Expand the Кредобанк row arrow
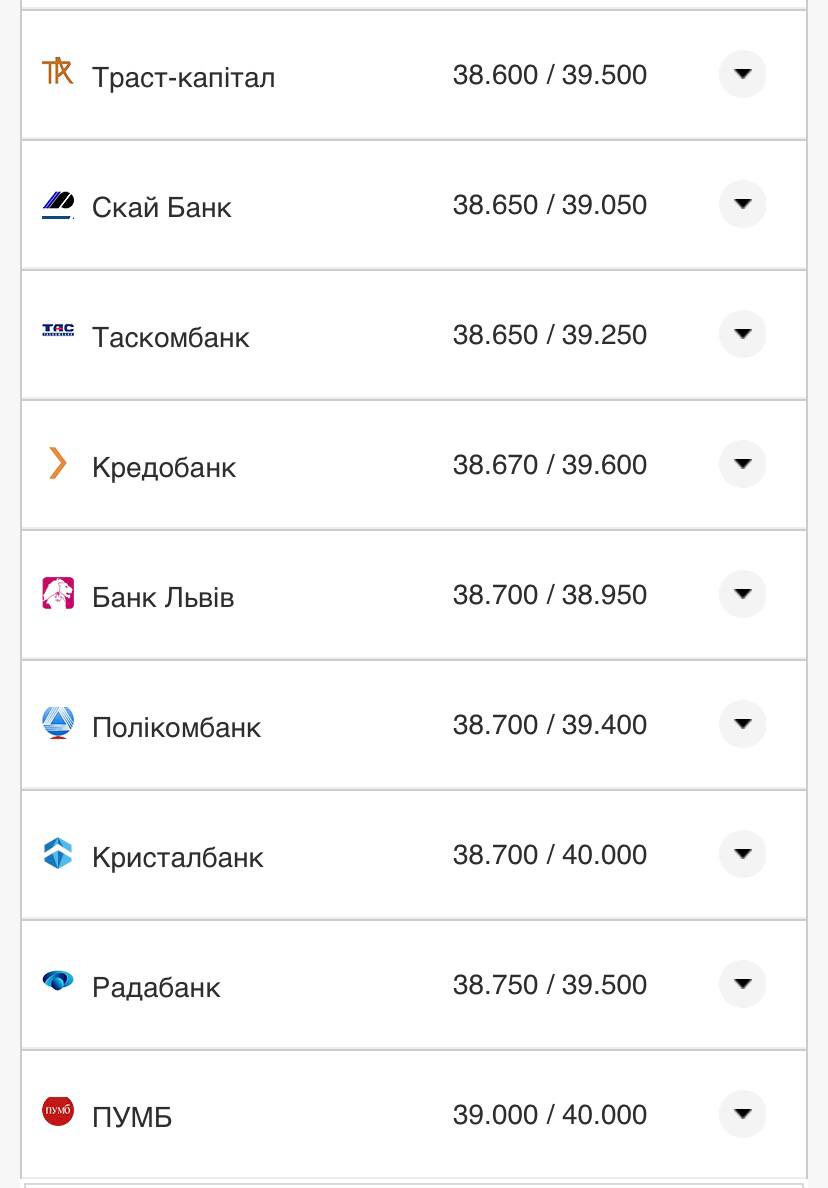 742,464
